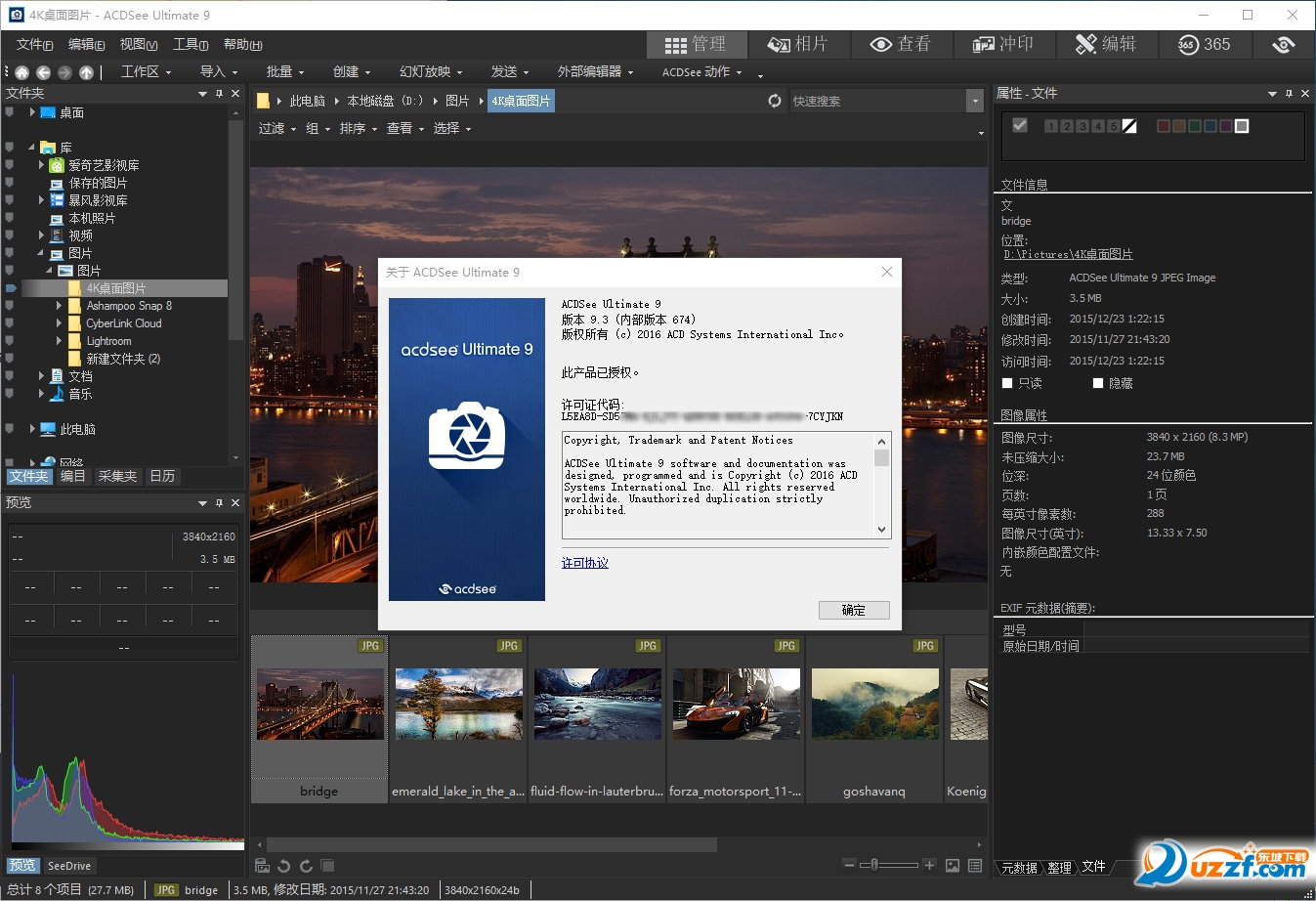The width and height of the screenshot is (1316, 901).
Task: Open the 许可协议 link
Action: [x=585, y=563]
